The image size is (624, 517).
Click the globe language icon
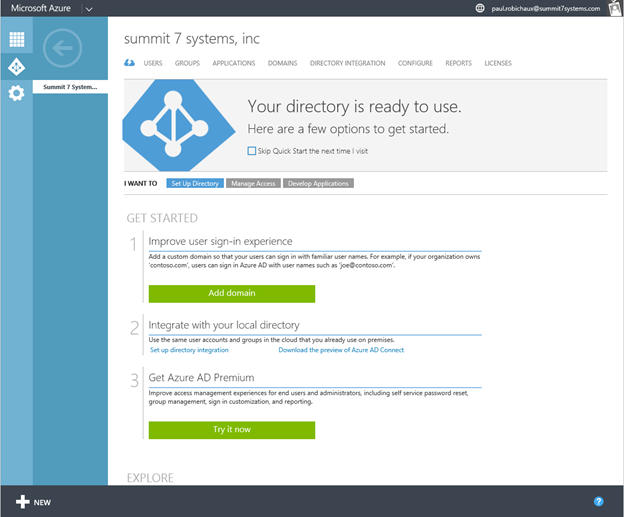(x=480, y=8)
